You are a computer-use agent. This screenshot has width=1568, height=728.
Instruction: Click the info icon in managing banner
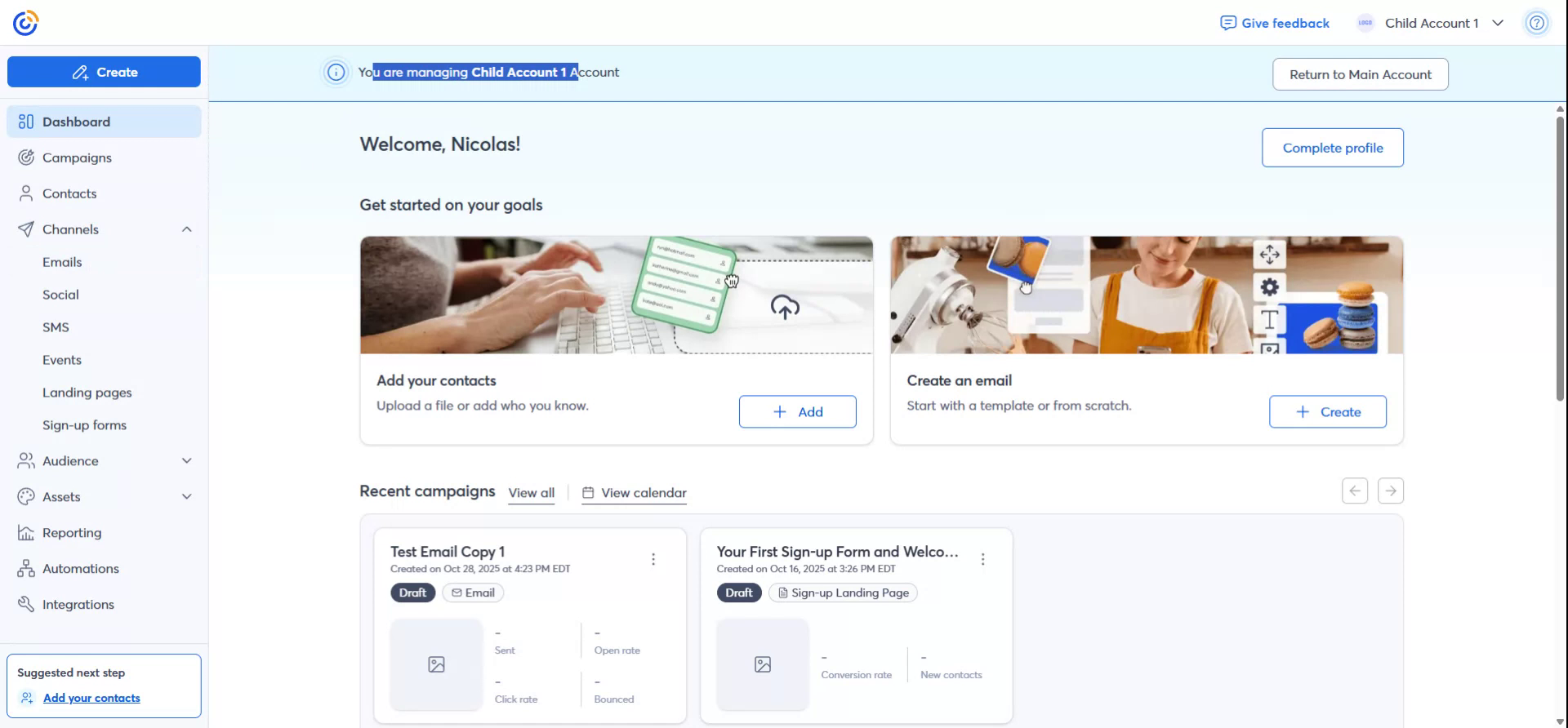[x=336, y=73]
